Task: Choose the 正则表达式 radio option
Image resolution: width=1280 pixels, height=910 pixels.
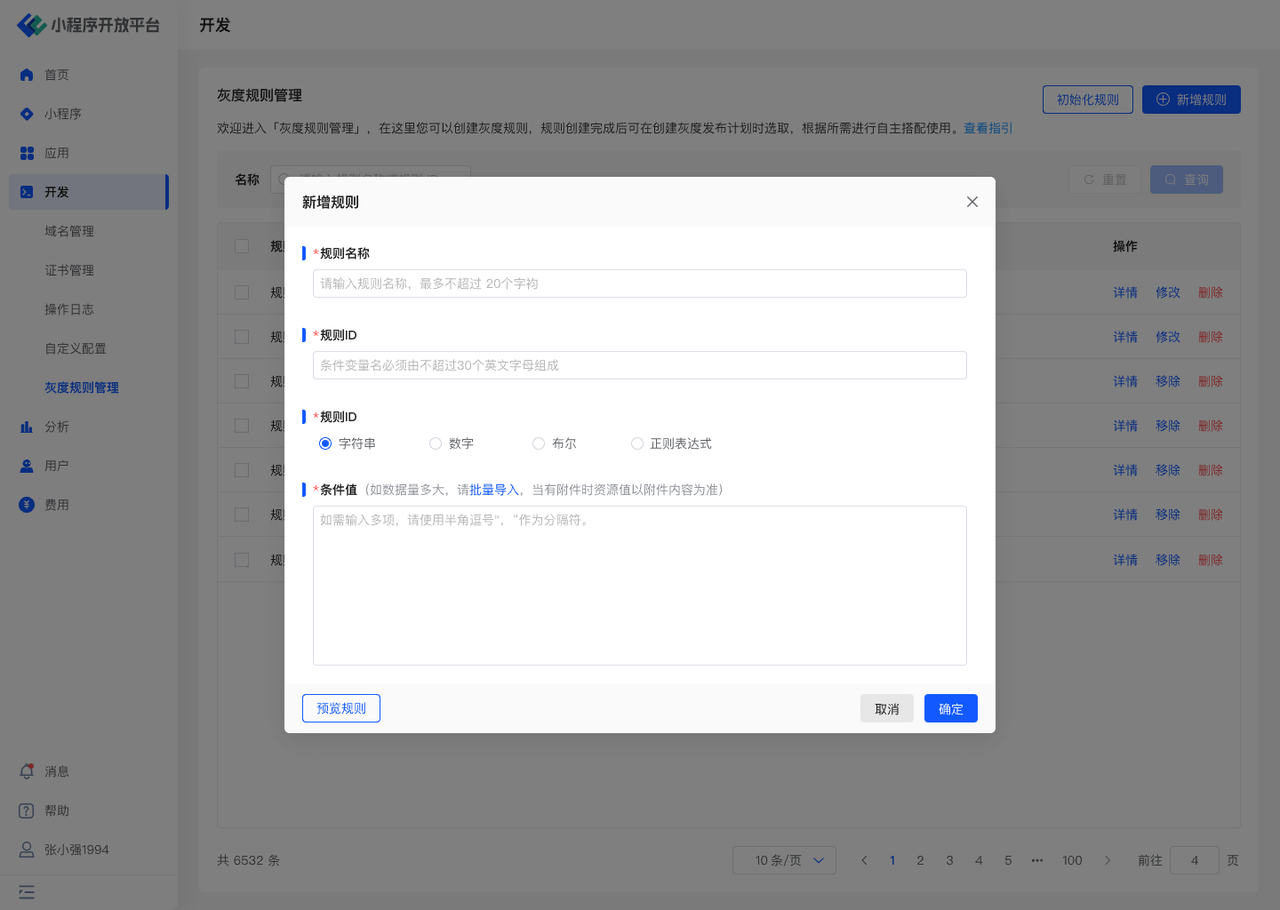Action: (x=637, y=444)
